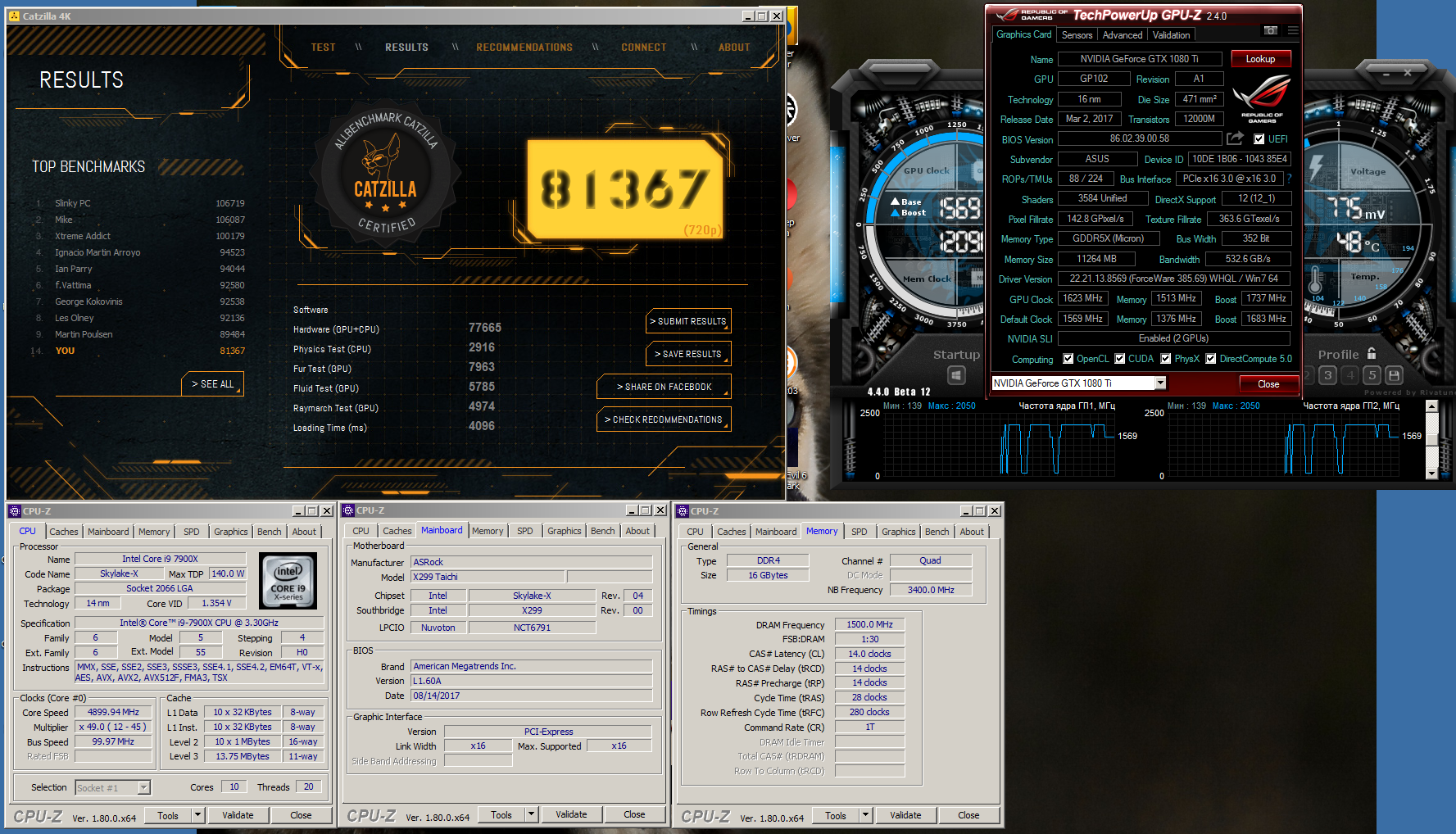The image size is (1456, 834).
Task: Toggle the UEFI checkbox in GPU-Z
Action: click(1259, 139)
